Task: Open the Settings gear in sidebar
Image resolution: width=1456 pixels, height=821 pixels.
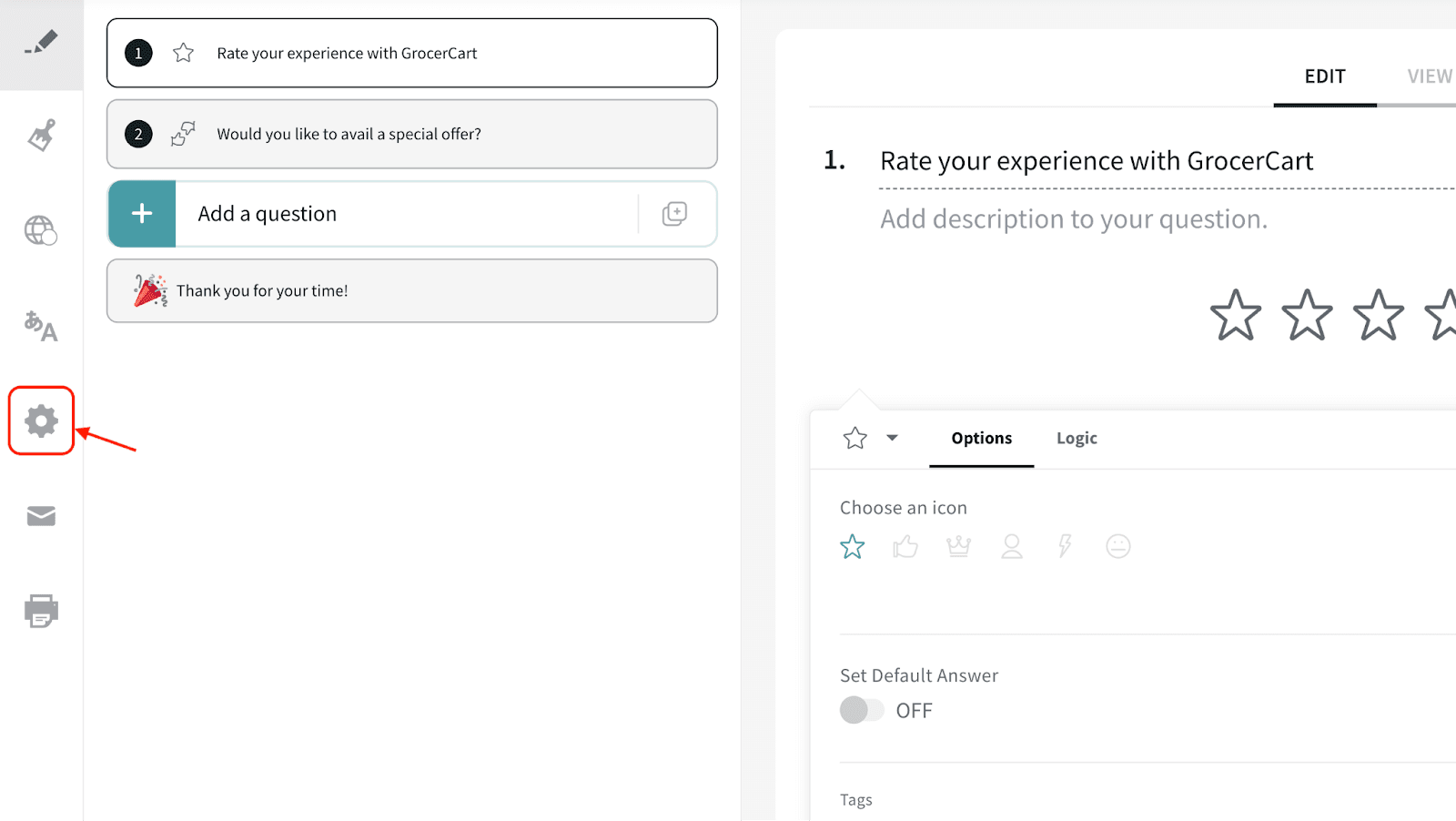Action: point(41,421)
